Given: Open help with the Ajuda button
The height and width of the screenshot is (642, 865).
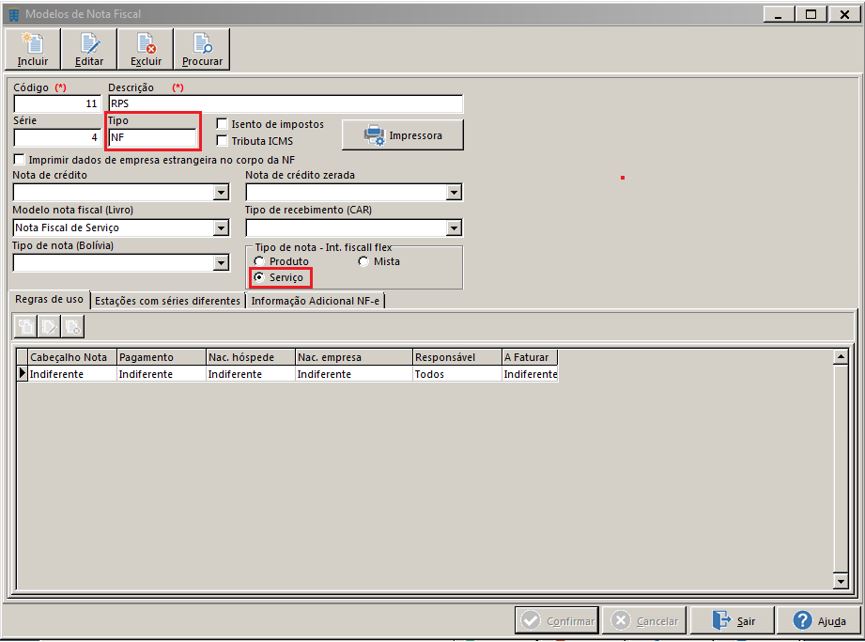Looking at the screenshot, I should click(819, 621).
